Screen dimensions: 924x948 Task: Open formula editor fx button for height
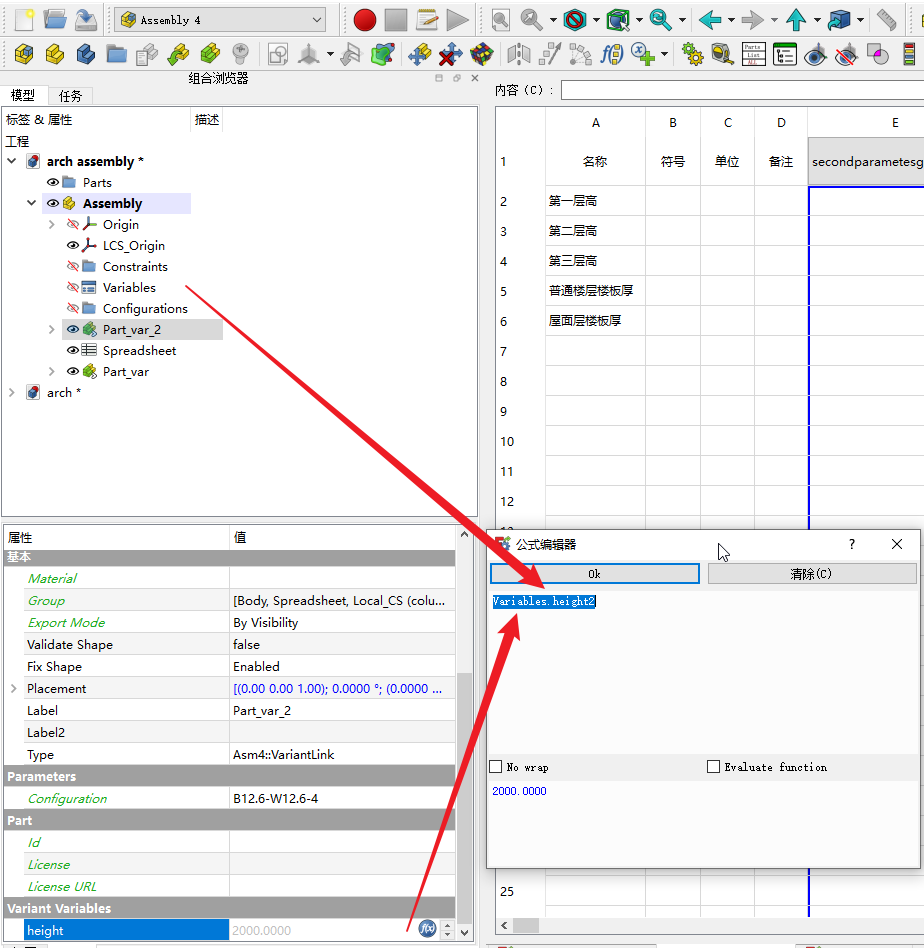pyautogui.click(x=427, y=929)
